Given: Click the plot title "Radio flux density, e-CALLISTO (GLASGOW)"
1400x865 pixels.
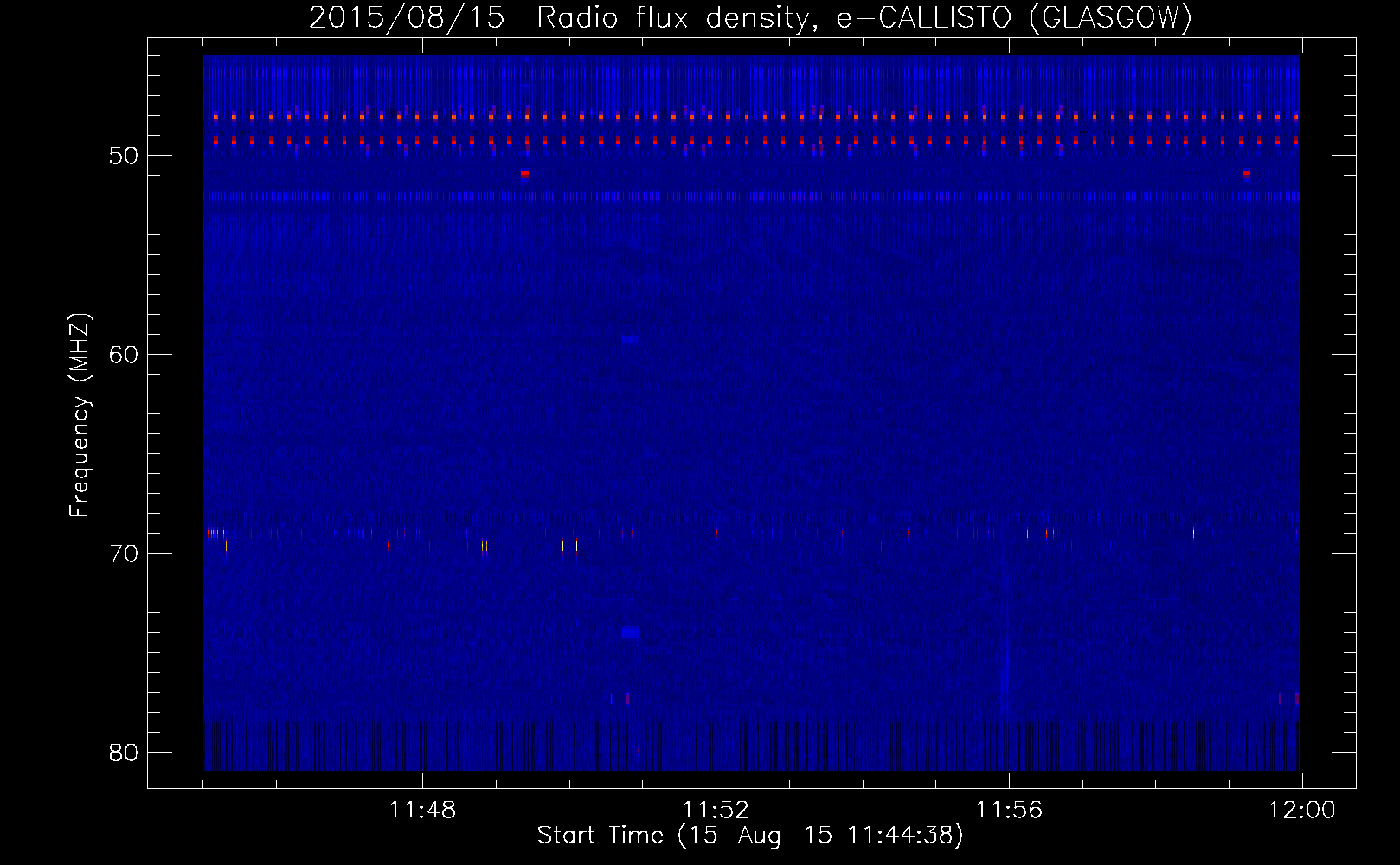Looking at the screenshot, I should [x=864, y=17].
